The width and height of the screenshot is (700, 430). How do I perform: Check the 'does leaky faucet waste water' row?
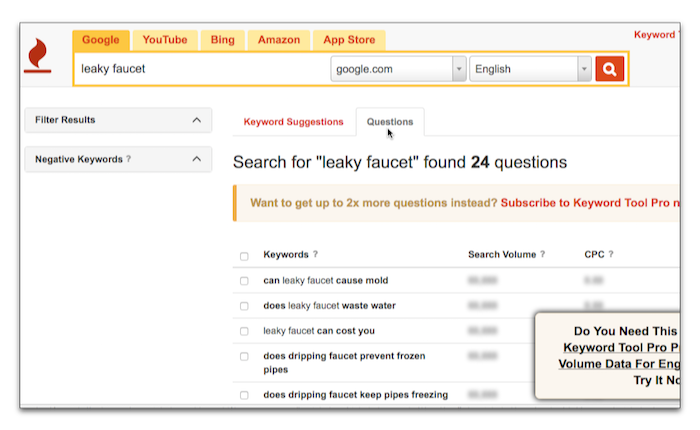[x=244, y=306]
